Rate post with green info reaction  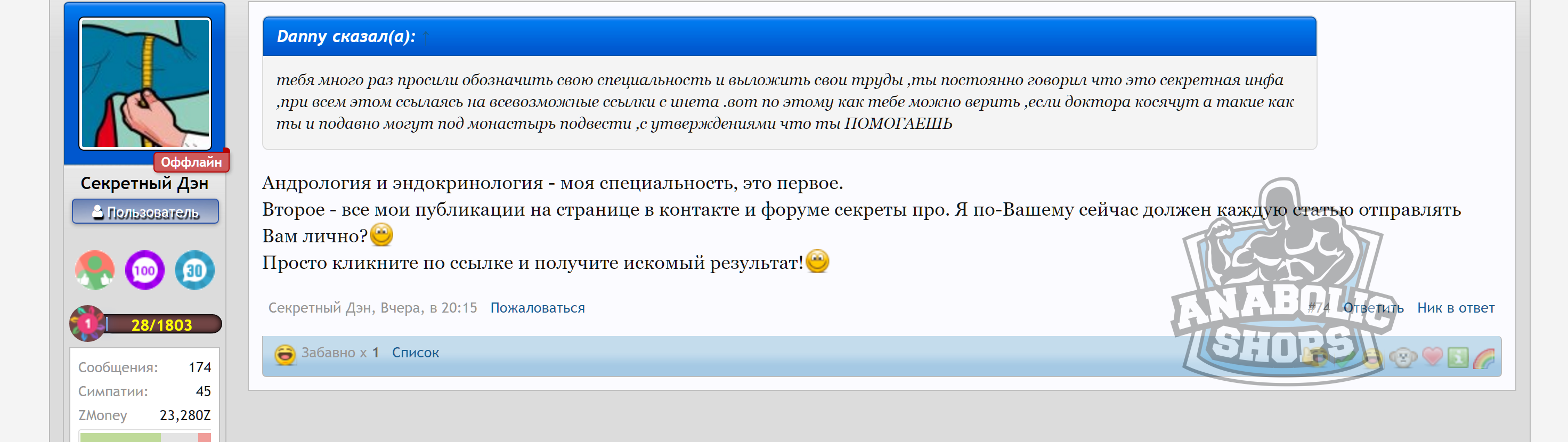[1457, 357]
